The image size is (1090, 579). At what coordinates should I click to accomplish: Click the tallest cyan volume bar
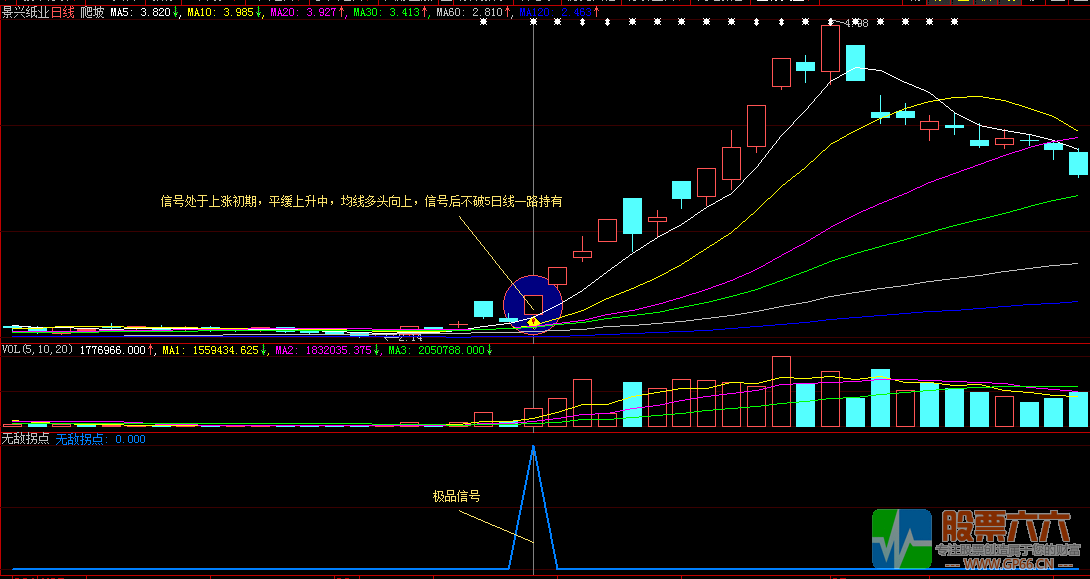click(880, 398)
